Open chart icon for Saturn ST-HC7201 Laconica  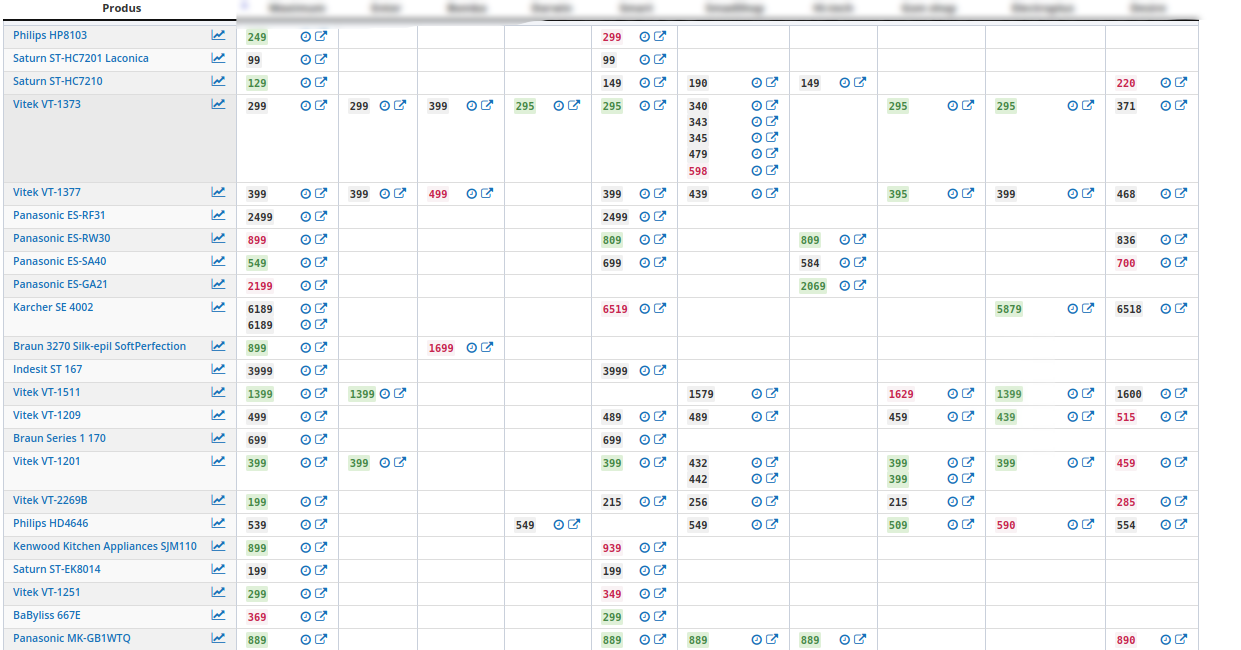click(218, 58)
